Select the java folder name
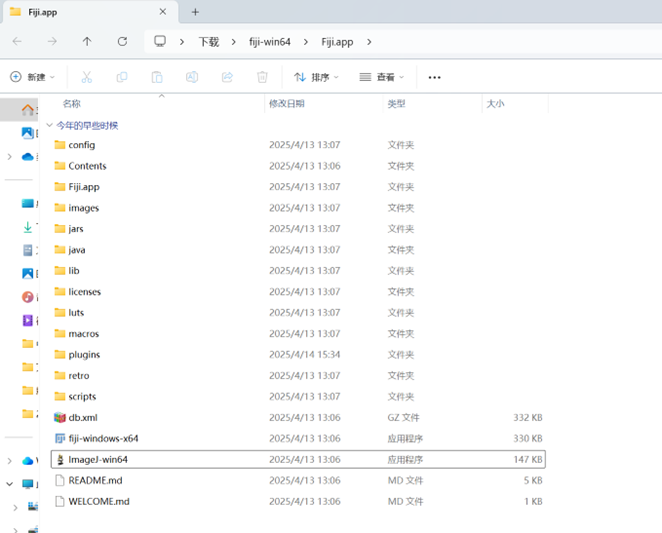Image resolution: width=662 pixels, height=533 pixels. tap(77, 250)
